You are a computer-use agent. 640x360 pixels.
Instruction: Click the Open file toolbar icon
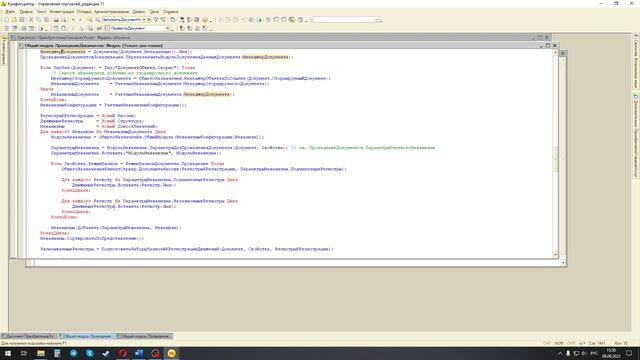point(14,20)
